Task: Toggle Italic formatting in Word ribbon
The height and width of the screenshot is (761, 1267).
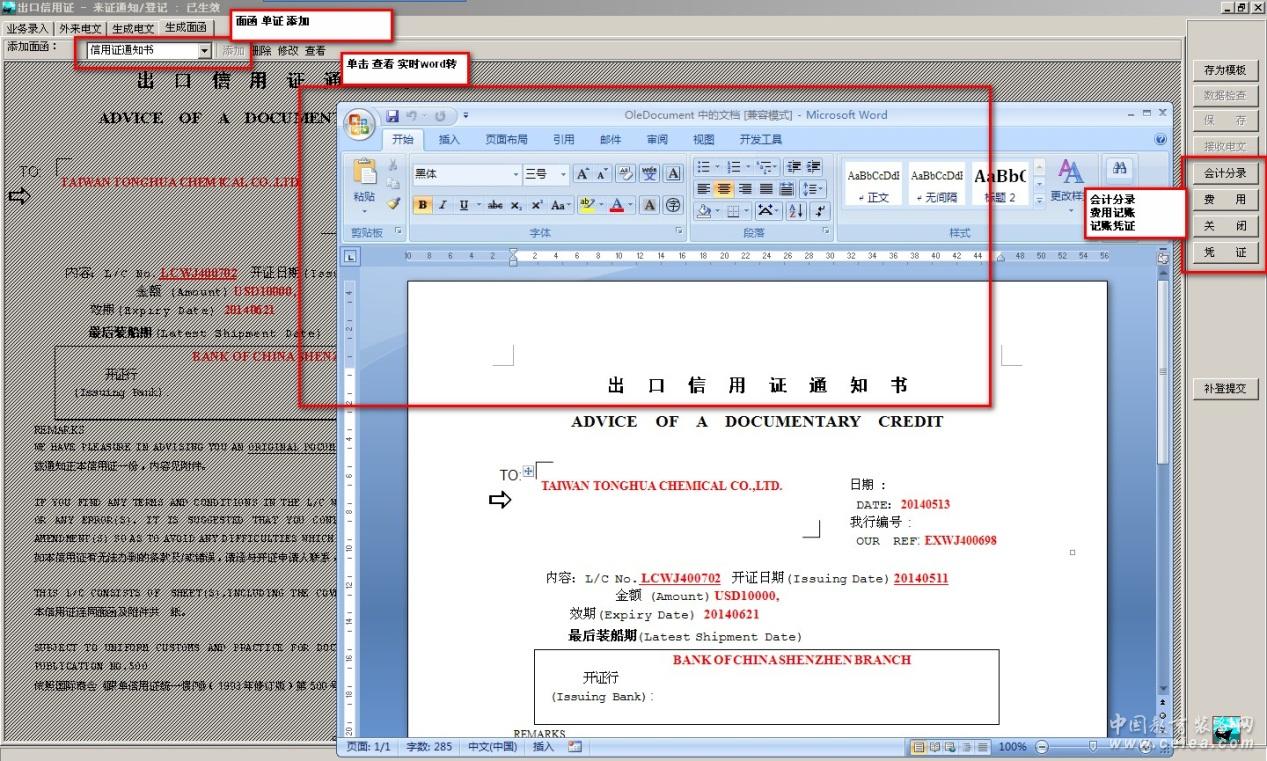Action: coord(443,205)
